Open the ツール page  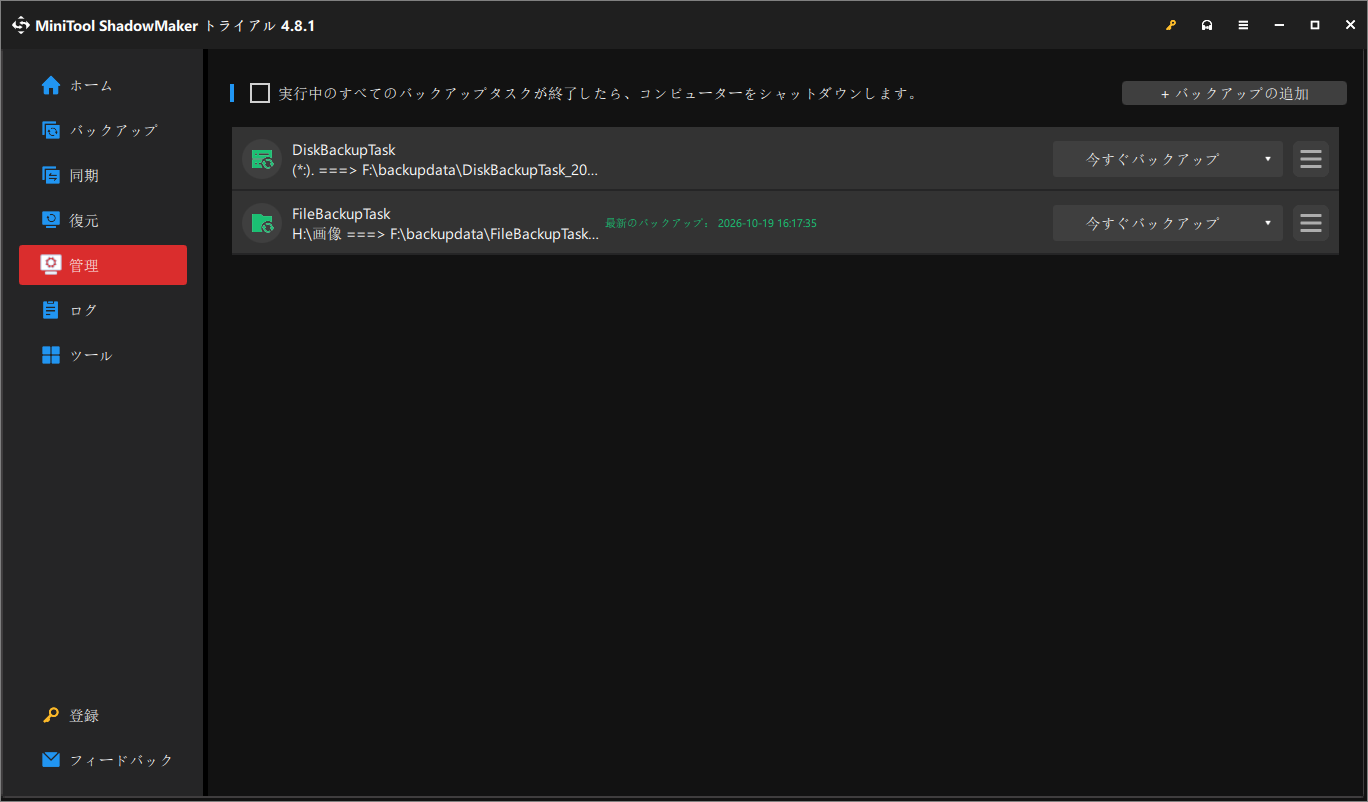[103, 355]
